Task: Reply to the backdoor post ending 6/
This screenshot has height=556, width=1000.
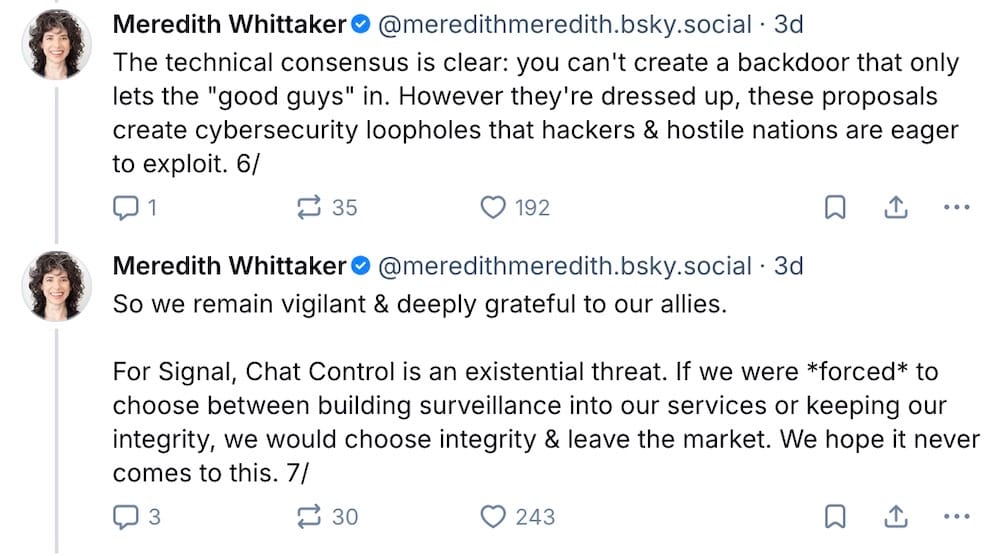Action: pos(125,207)
